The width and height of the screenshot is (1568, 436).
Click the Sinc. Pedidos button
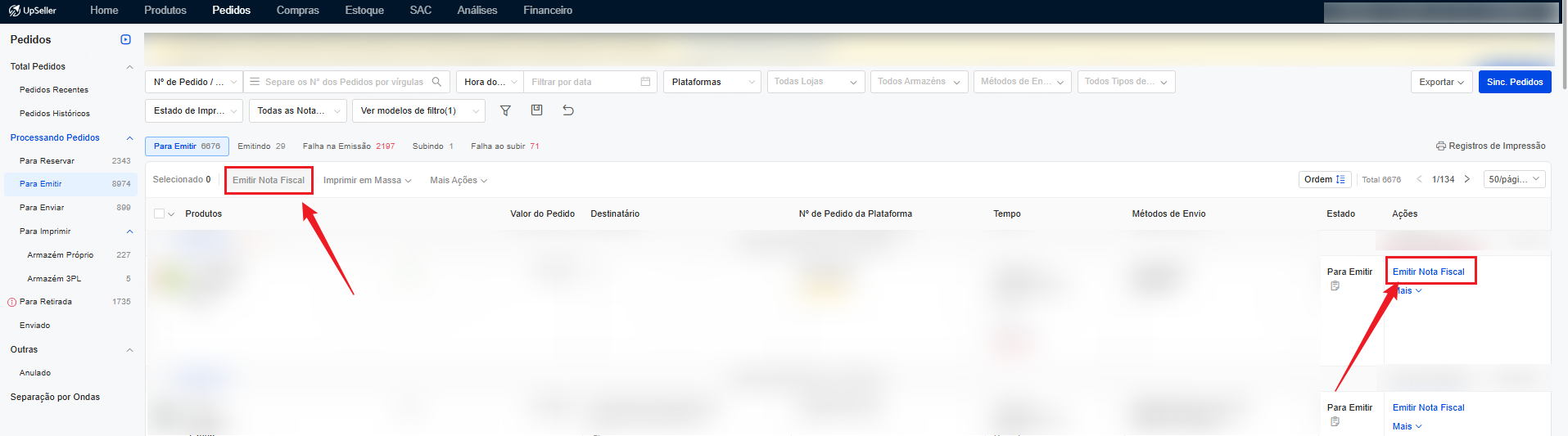click(x=1514, y=82)
